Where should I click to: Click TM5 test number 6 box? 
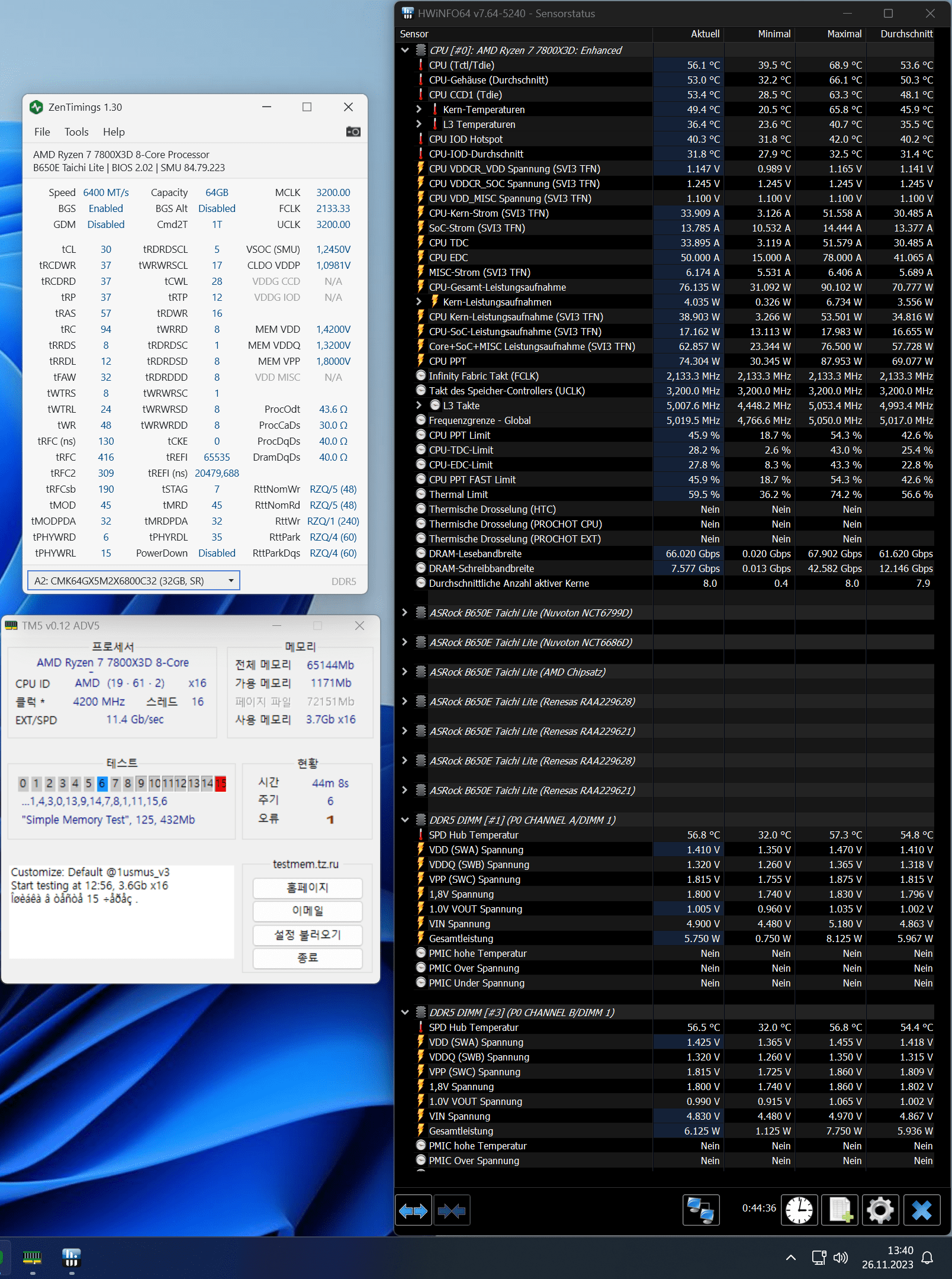coord(102,783)
